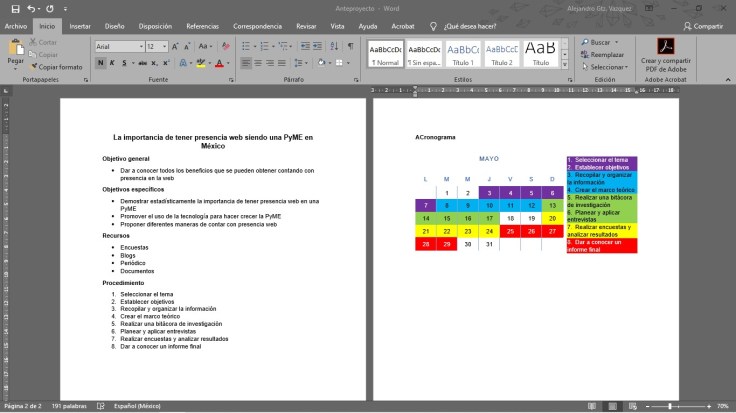The image size is (736, 413).
Task: Expand the Estilos gallery more arrow
Action: [x=565, y=65]
